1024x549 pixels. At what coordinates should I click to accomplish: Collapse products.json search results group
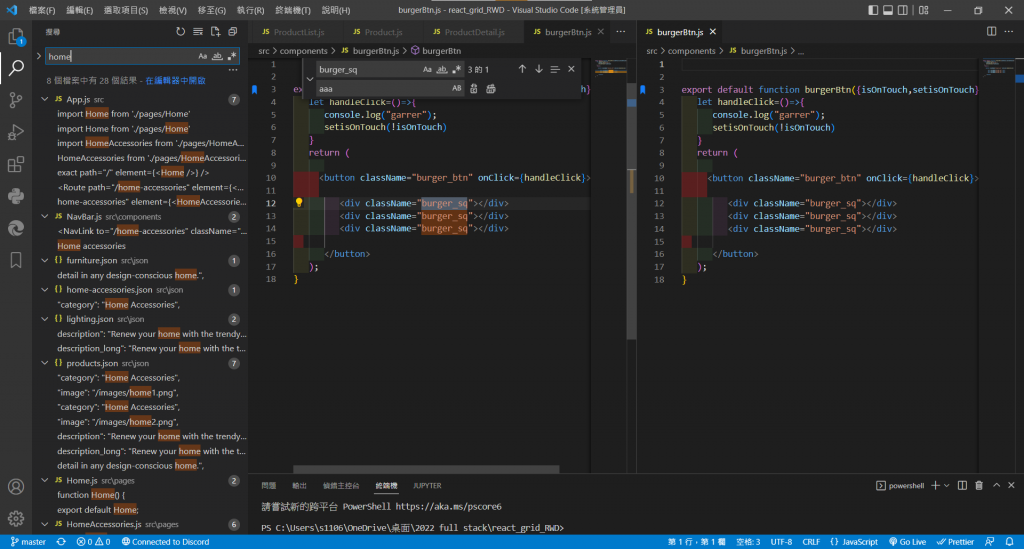tap(45, 364)
